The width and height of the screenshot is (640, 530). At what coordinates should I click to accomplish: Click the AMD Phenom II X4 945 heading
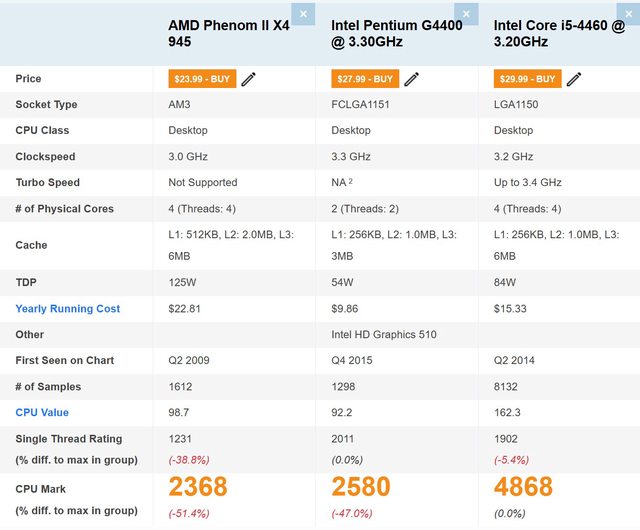point(229,33)
